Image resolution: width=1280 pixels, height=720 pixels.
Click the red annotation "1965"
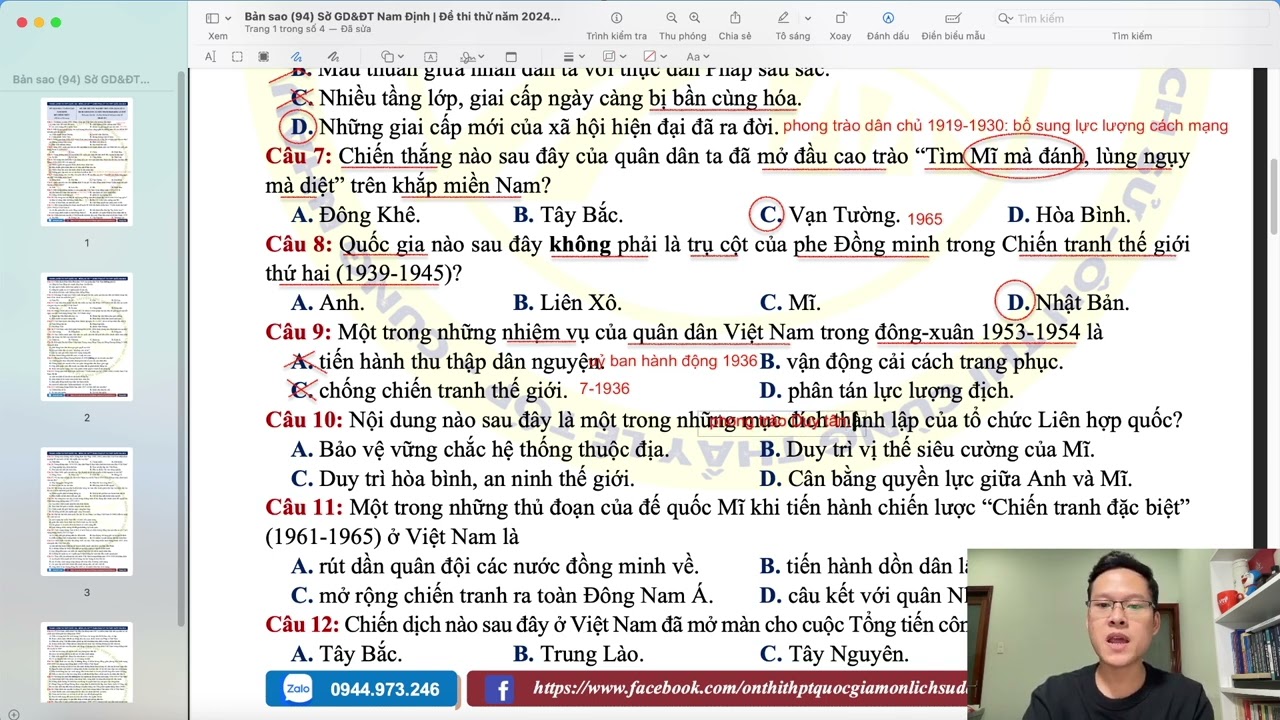pyautogui.click(x=925, y=219)
